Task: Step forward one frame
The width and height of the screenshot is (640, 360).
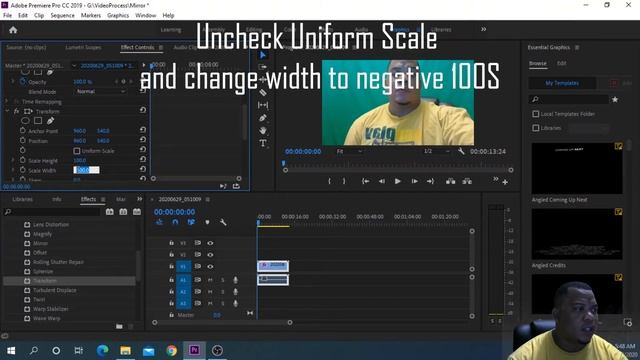Action: (x=414, y=181)
